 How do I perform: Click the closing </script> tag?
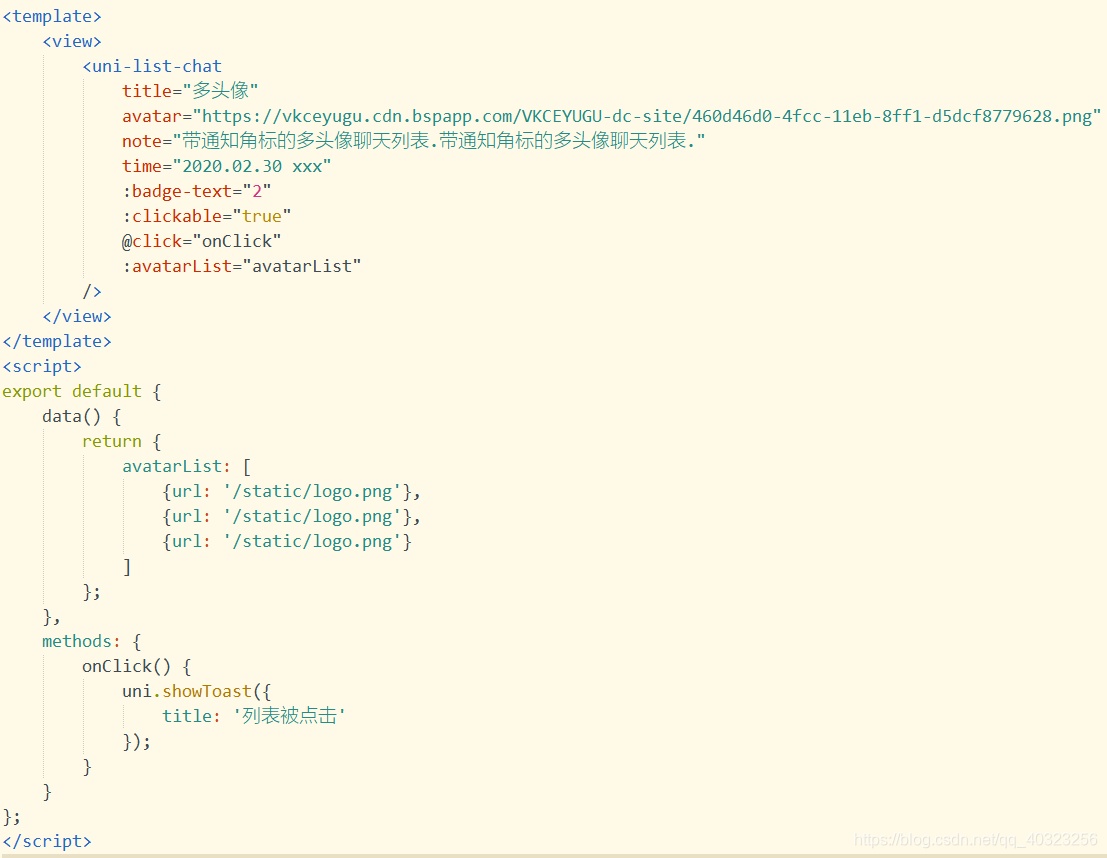click(x=47, y=841)
